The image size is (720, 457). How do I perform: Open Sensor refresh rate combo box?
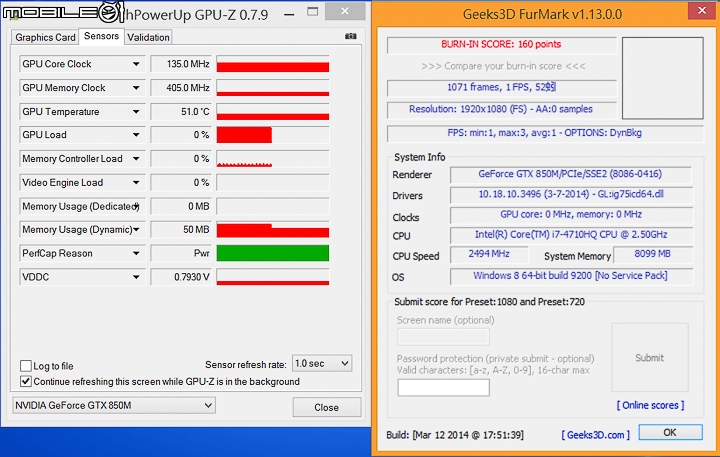[322, 364]
